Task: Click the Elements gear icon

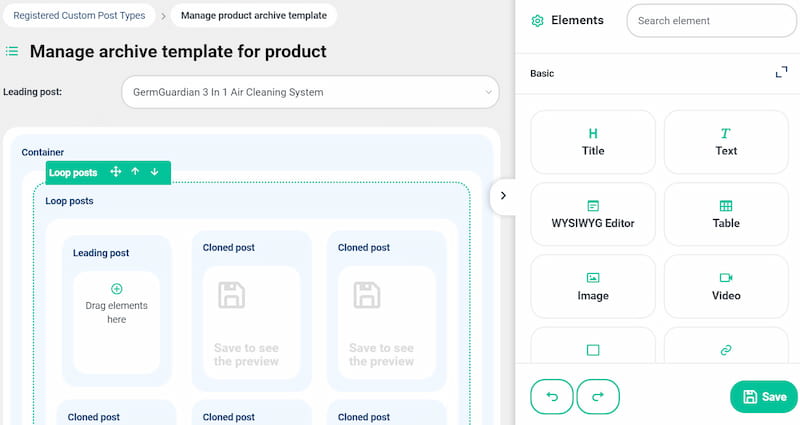Action: pos(537,20)
